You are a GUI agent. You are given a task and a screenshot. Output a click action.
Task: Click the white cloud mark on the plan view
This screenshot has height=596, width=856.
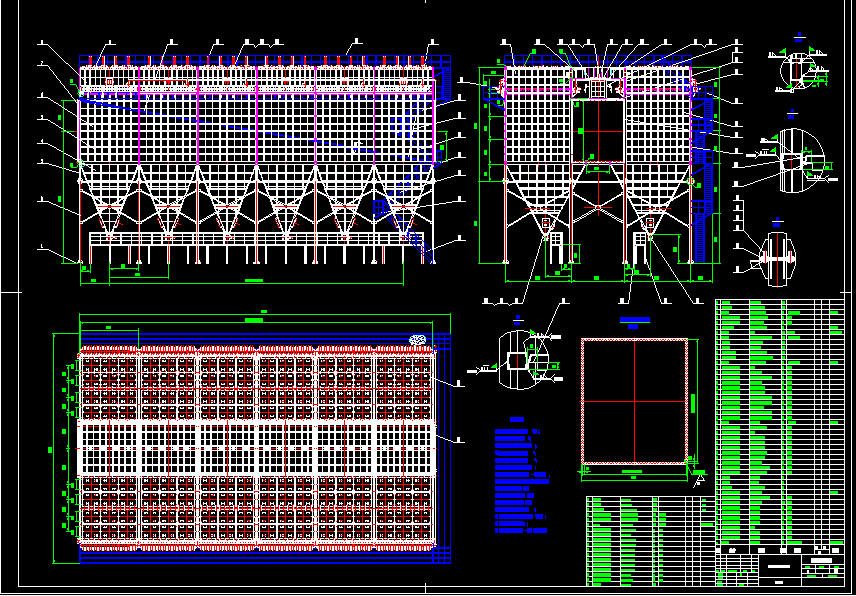(418, 339)
